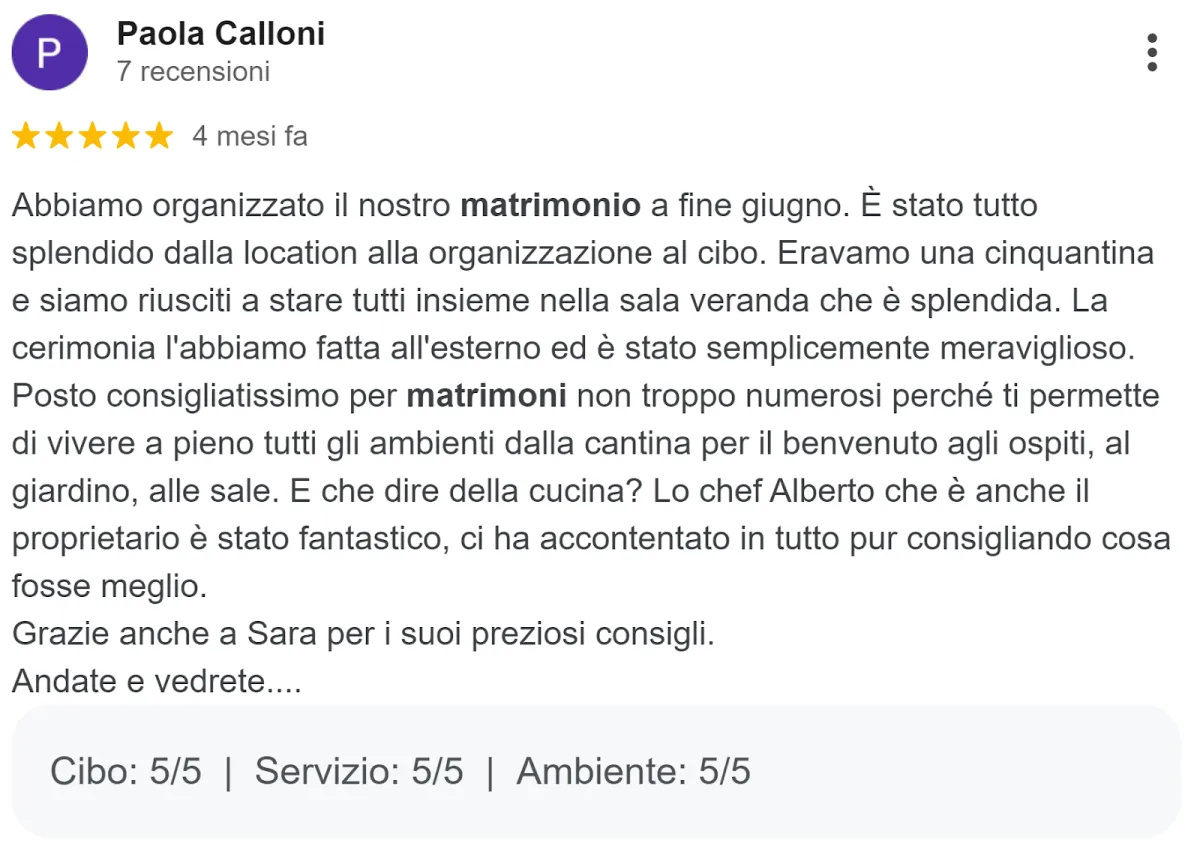Open the three-dot review options menu

1152,52
